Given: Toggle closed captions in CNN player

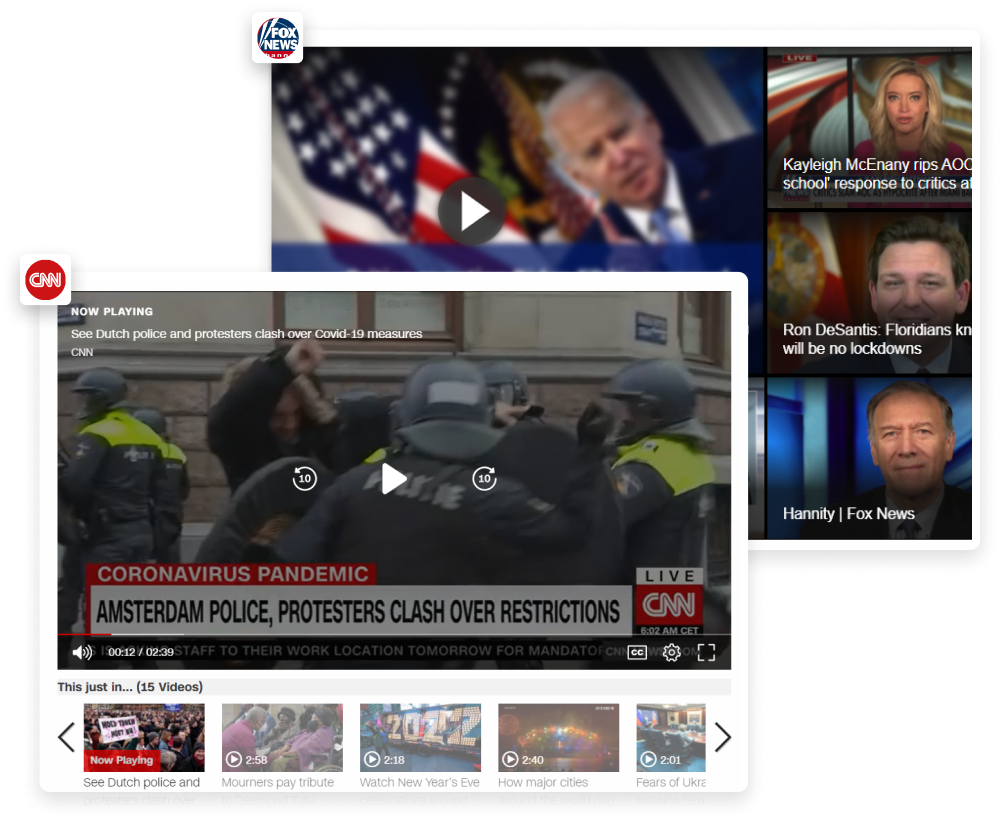Looking at the screenshot, I should (637, 652).
